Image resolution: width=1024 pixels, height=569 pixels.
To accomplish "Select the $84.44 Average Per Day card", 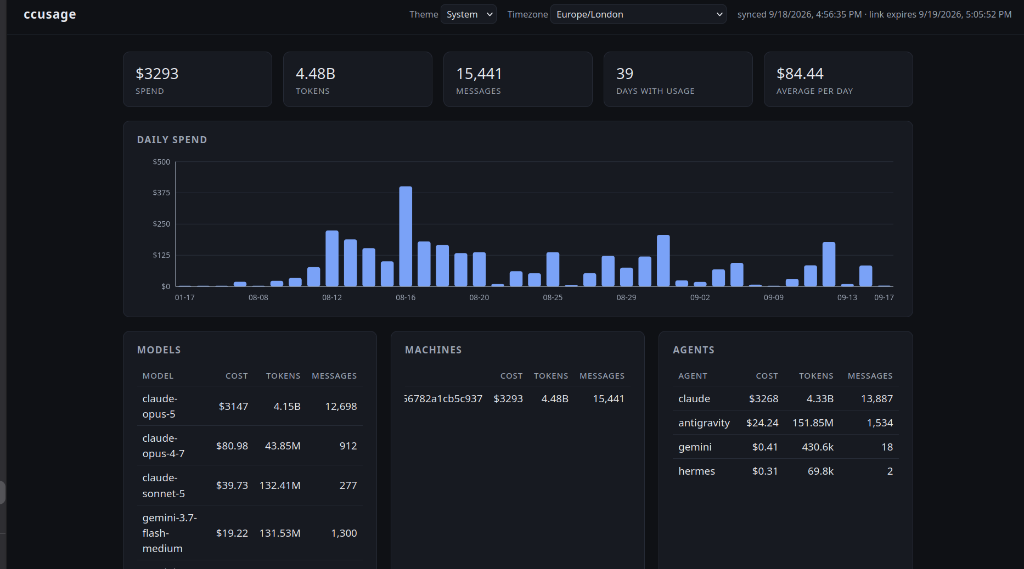I will pos(838,79).
